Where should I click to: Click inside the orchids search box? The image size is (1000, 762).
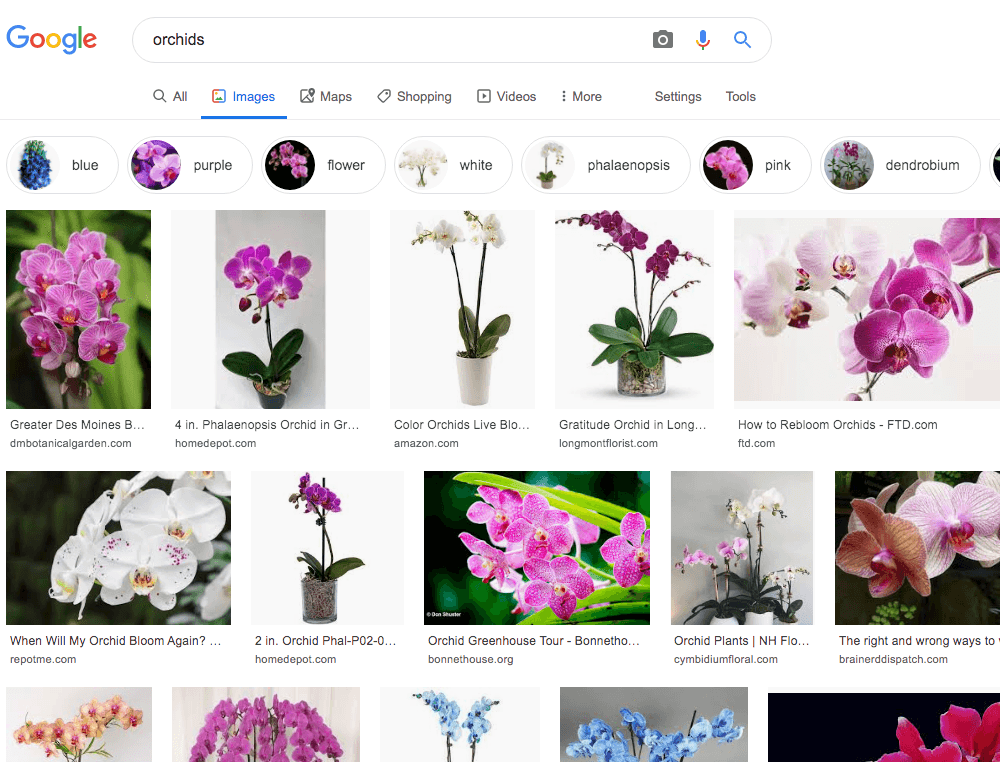[390, 40]
